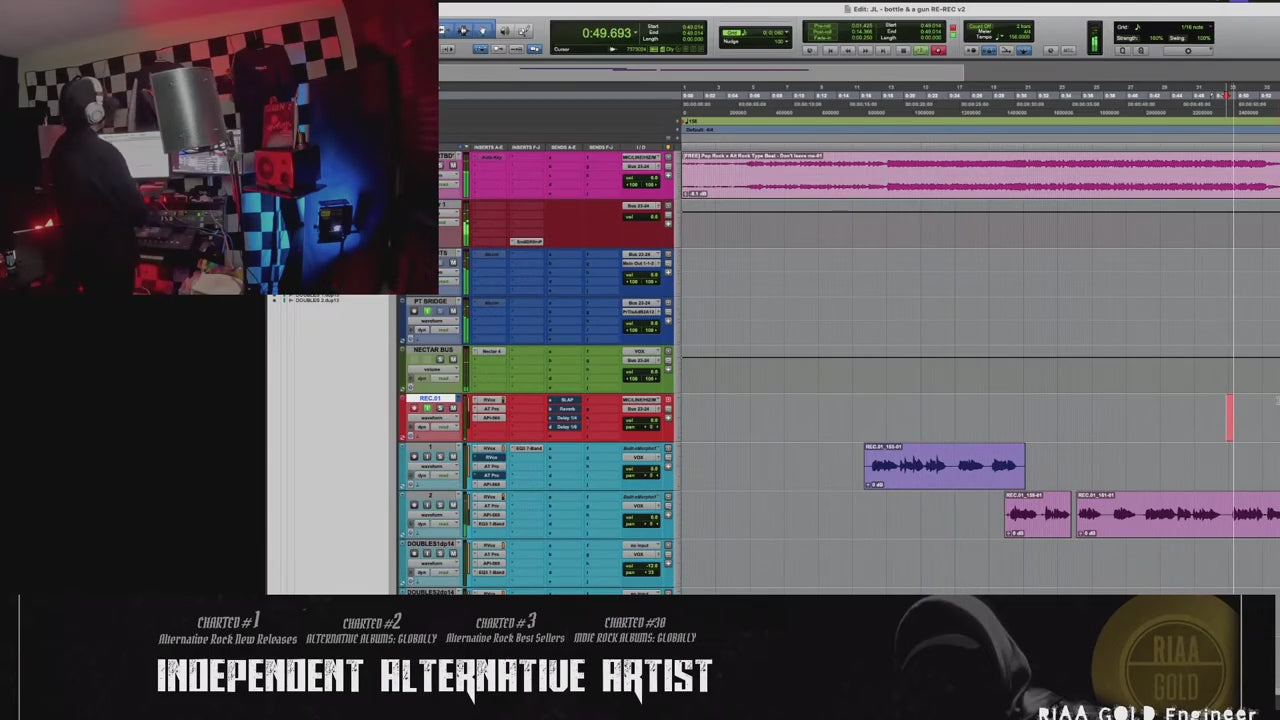This screenshot has height=720, width=1280.
Task: Click the SENDS A-E column header
Action: [x=563, y=147]
